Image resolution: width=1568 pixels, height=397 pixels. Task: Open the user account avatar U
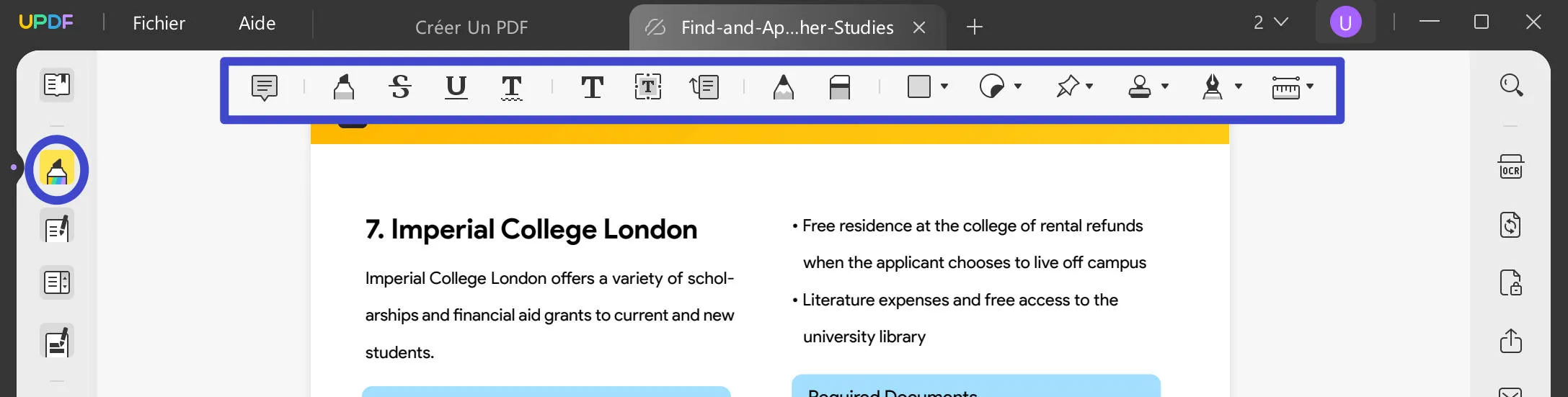[1345, 22]
